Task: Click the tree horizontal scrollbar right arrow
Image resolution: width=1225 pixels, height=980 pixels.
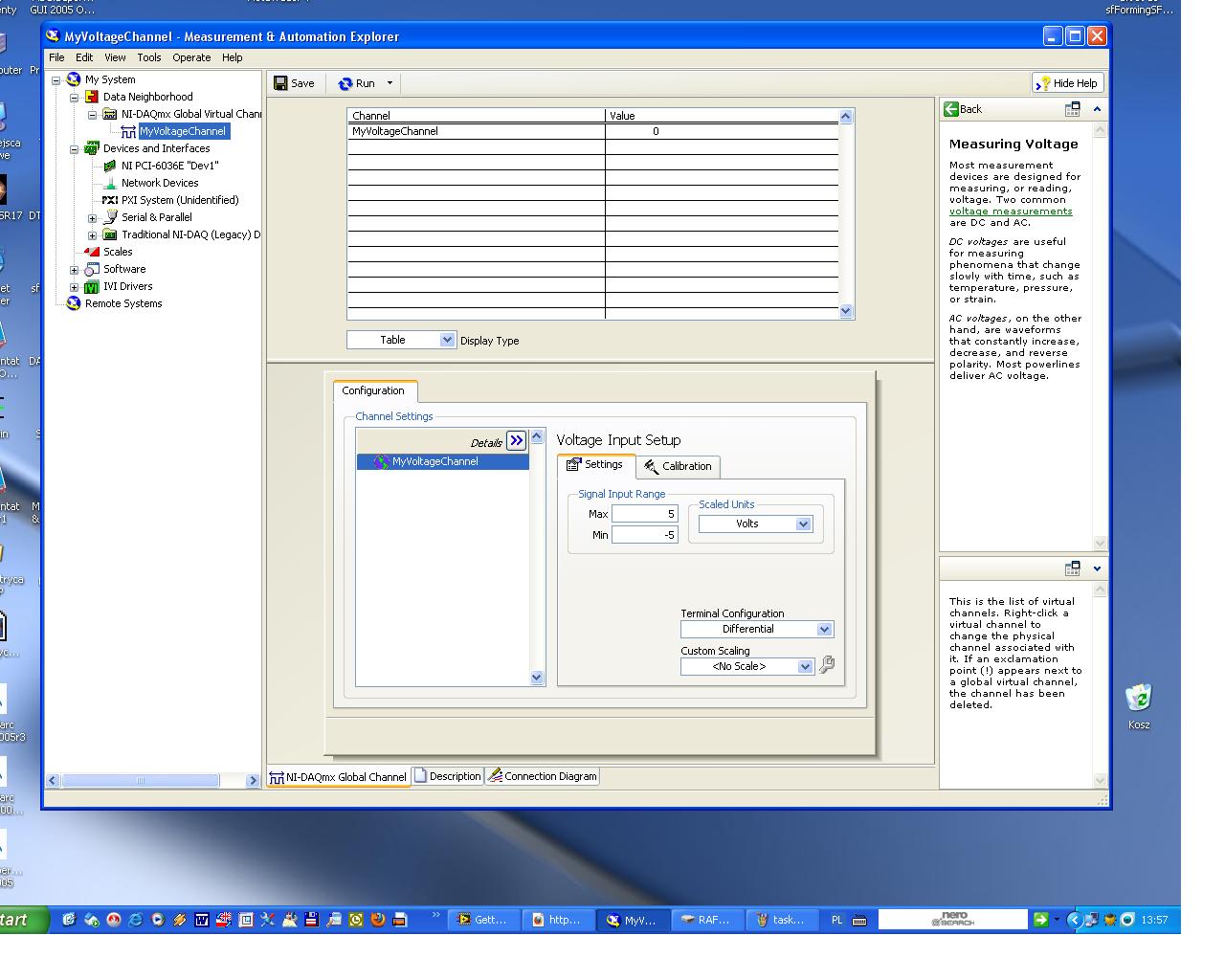Action: (253, 781)
